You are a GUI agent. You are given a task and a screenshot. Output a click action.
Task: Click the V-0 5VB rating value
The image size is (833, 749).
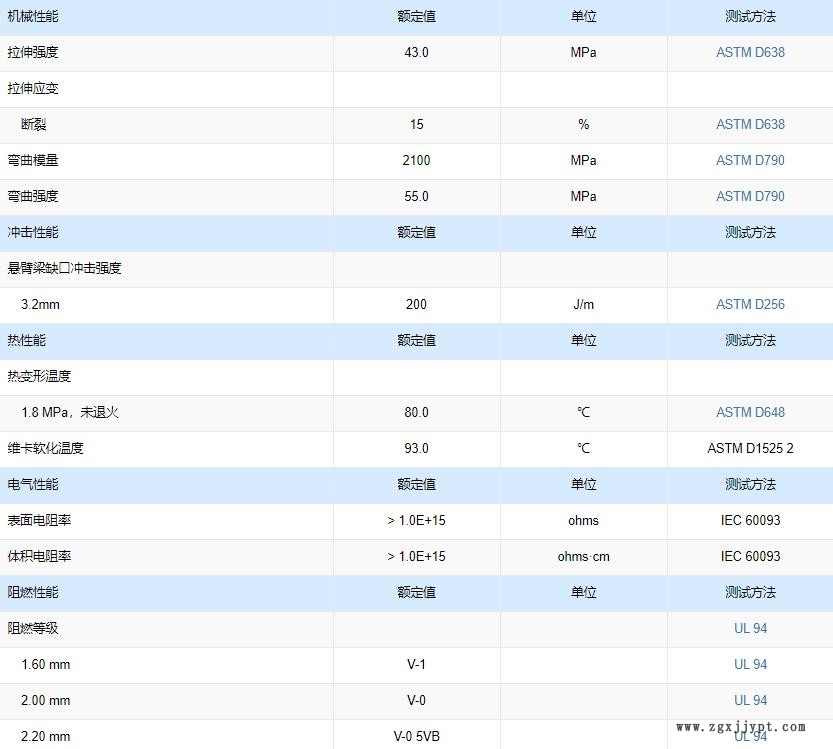point(416,736)
